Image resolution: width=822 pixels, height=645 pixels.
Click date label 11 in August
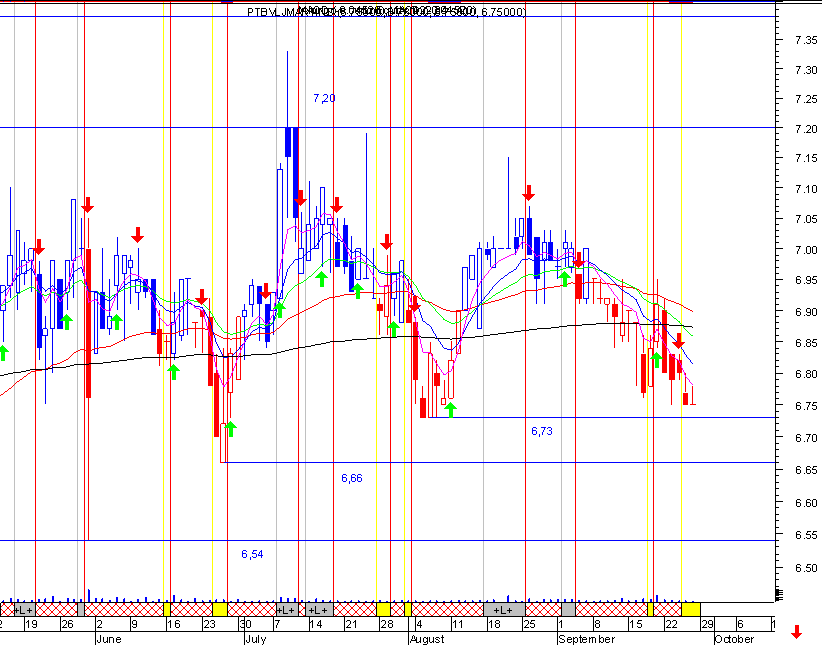(x=458, y=624)
